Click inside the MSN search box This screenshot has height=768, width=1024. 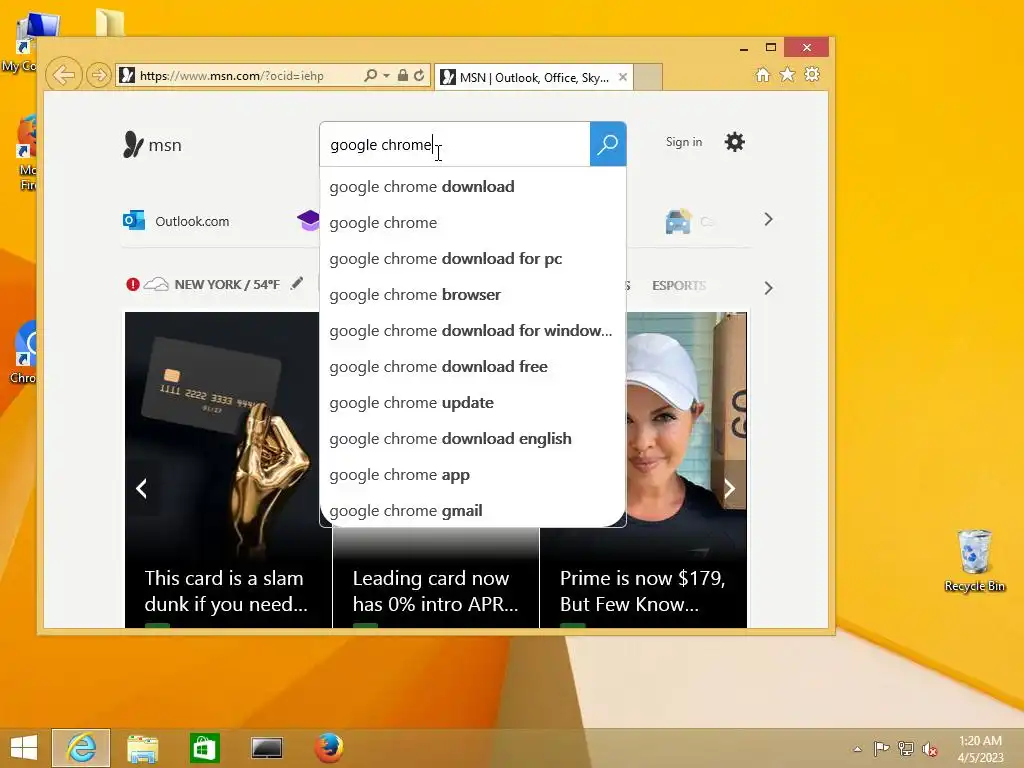click(455, 144)
